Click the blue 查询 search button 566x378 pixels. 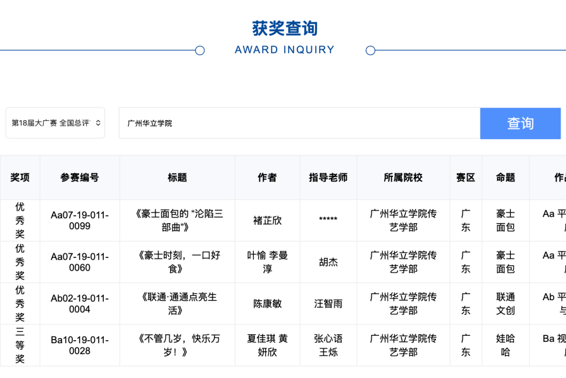(x=520, y=123)
